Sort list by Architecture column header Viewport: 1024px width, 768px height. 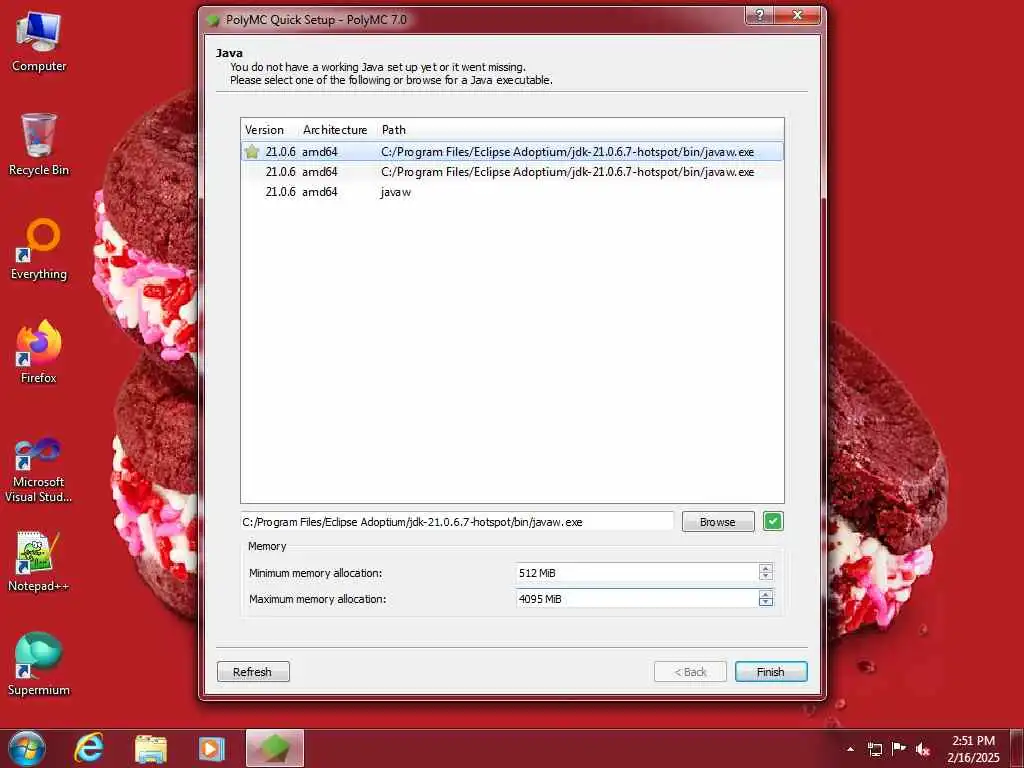click(337, 129)
